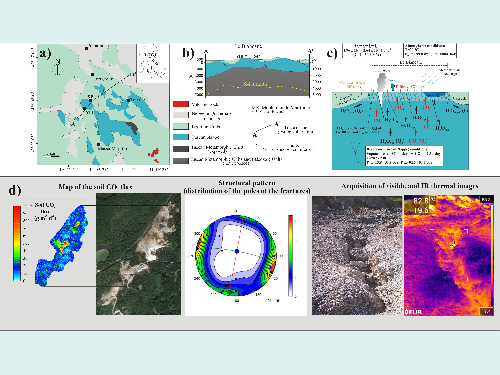Click the blue dot in stereonet center
The height and width of the screenshot is (375, 500).
pos(237,251)
